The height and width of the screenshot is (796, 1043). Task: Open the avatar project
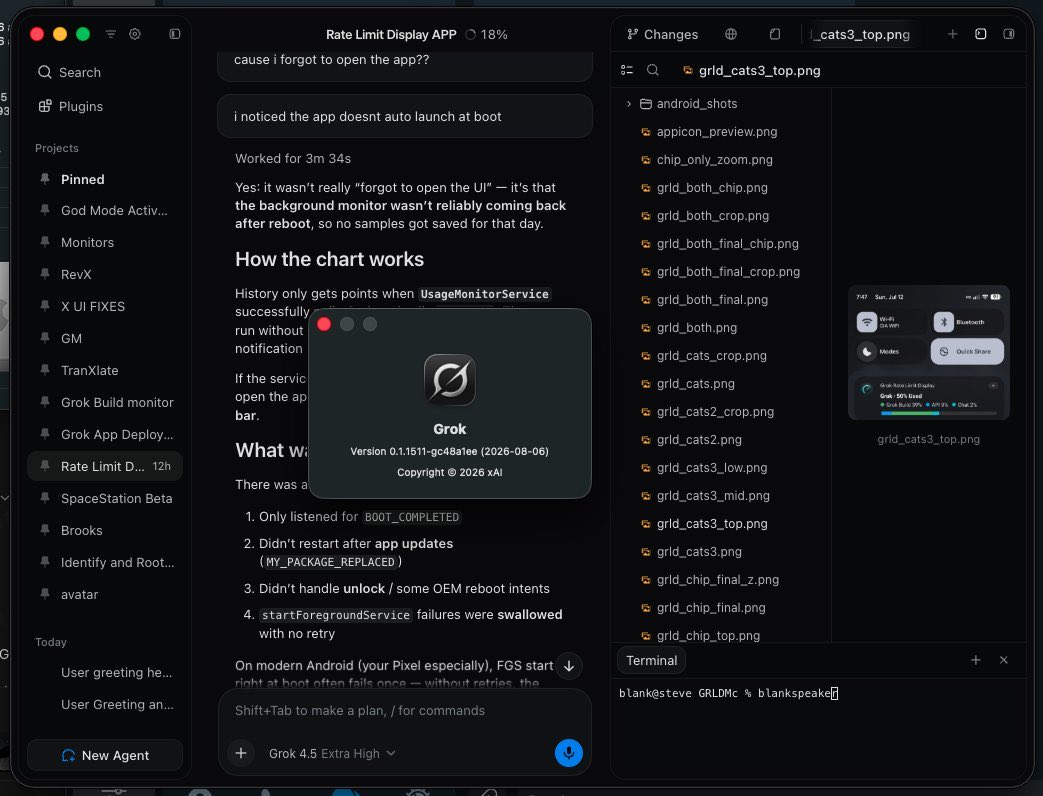click(105, 594)
